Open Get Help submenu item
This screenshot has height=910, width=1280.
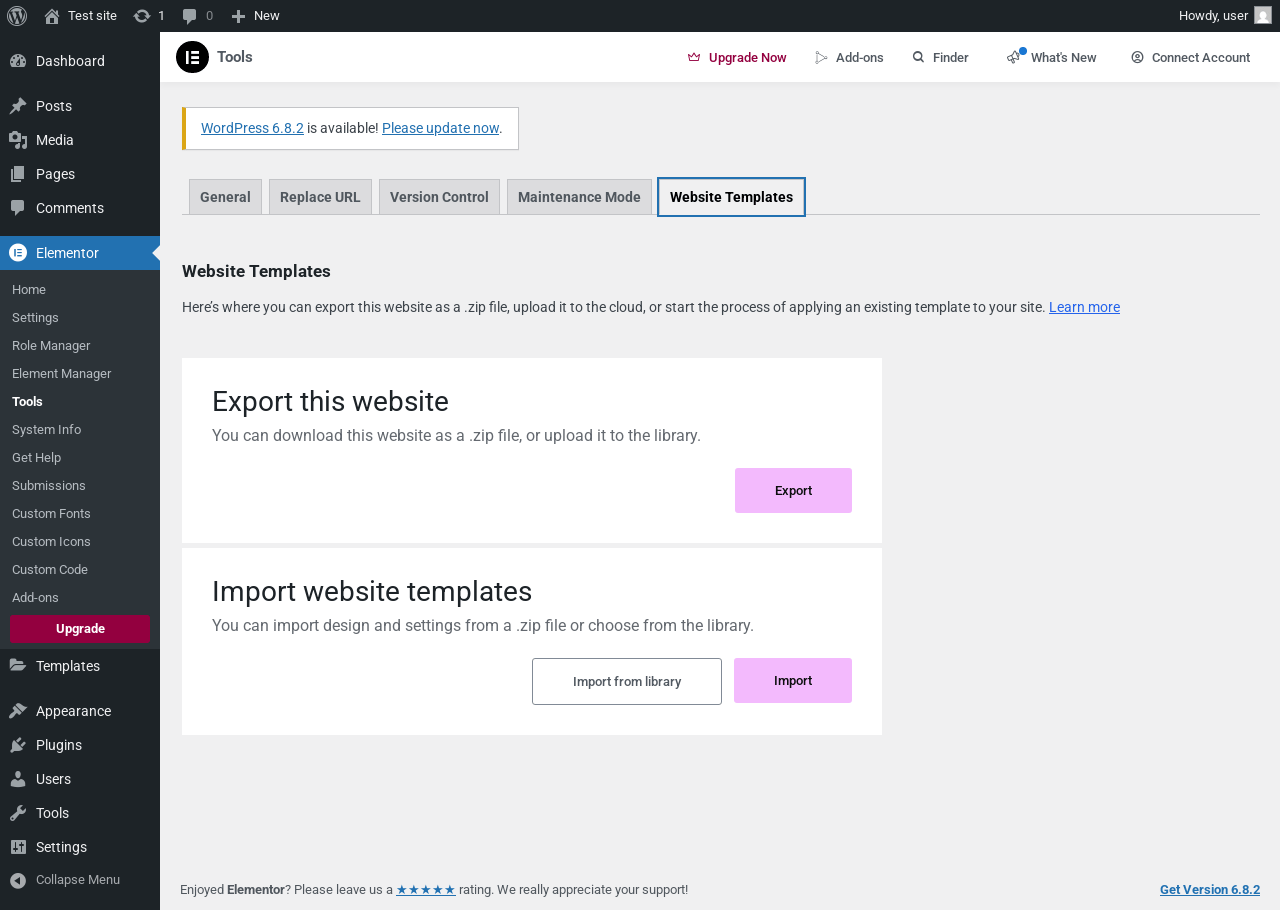[36, 458]
